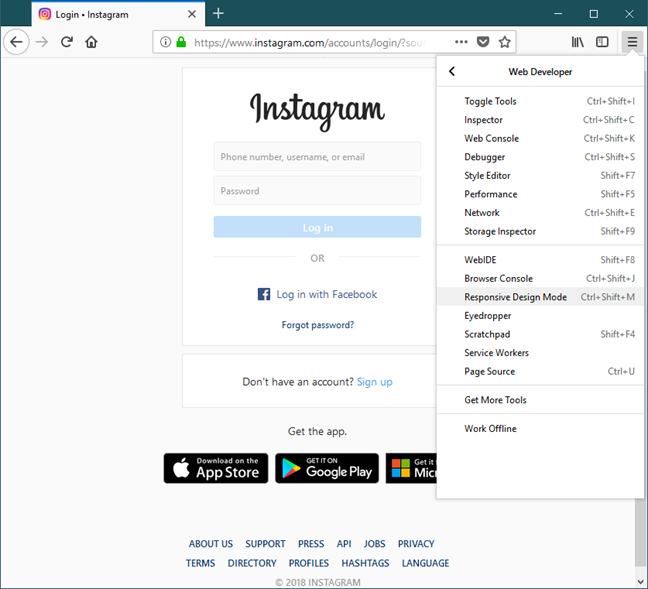Download on the App Store badge

pos(216,468)
